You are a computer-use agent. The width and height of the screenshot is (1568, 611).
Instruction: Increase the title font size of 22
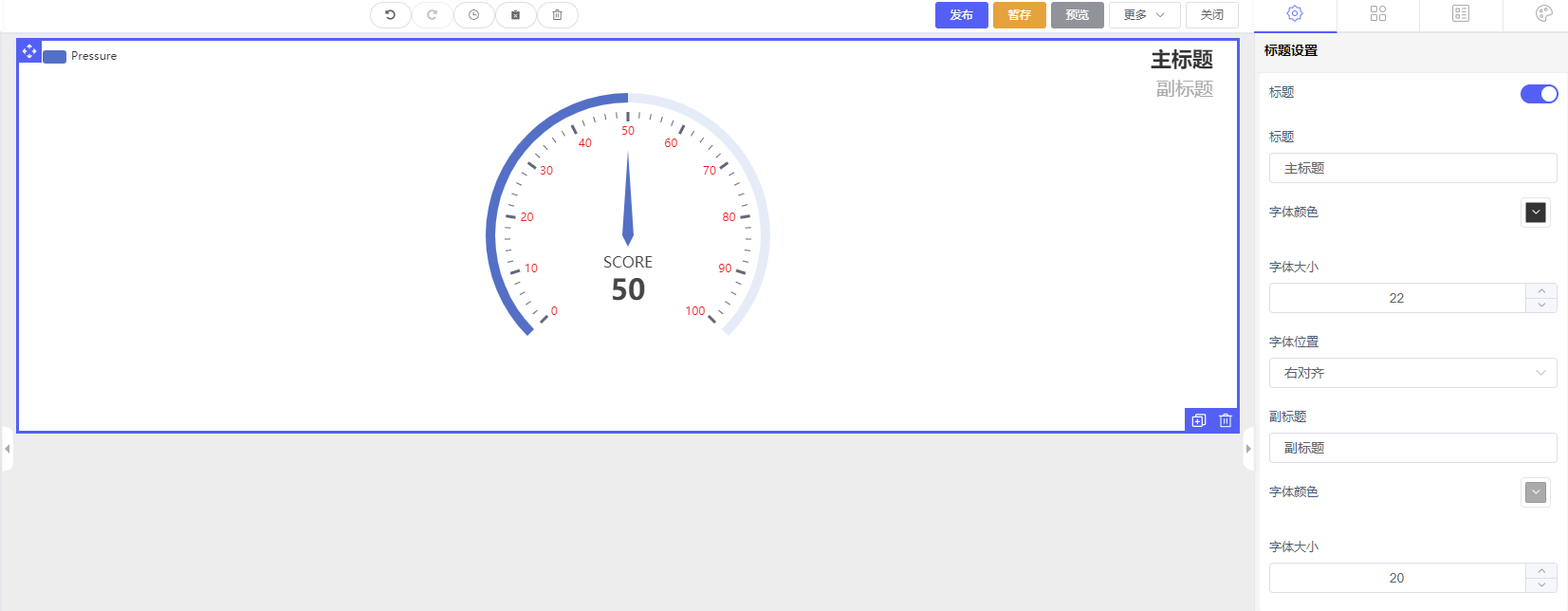tap(1541, 291)
